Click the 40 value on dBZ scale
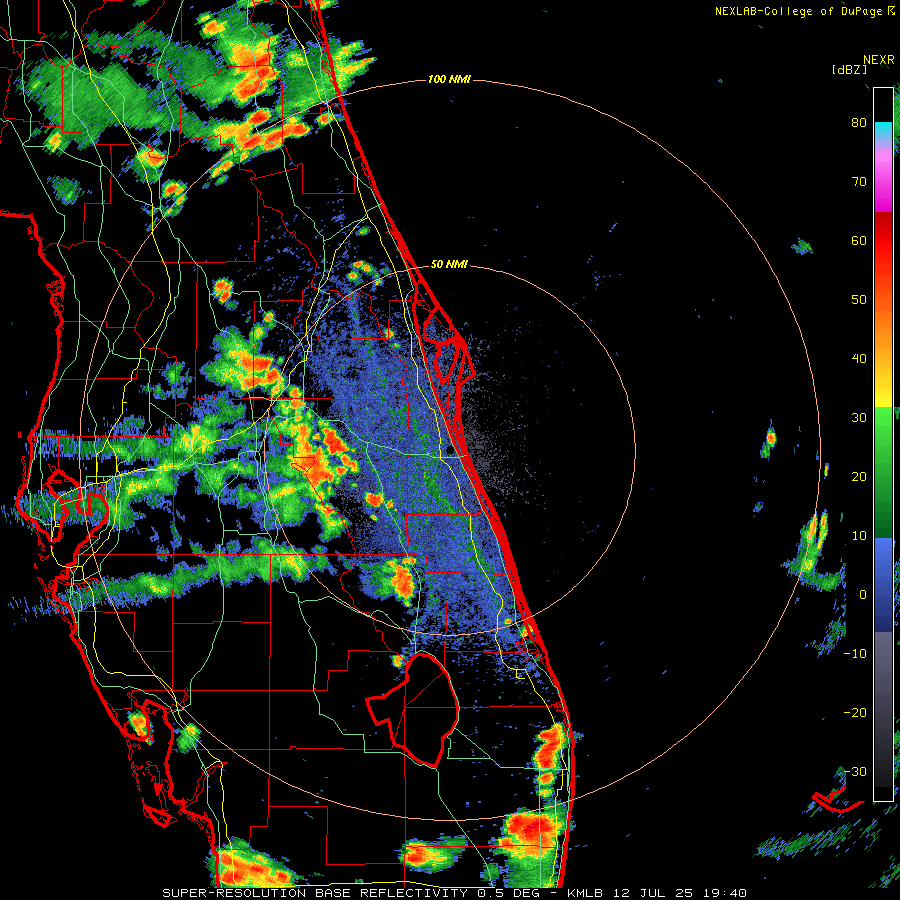This screenshot has width=900, height=900. [x=859, y=359]
